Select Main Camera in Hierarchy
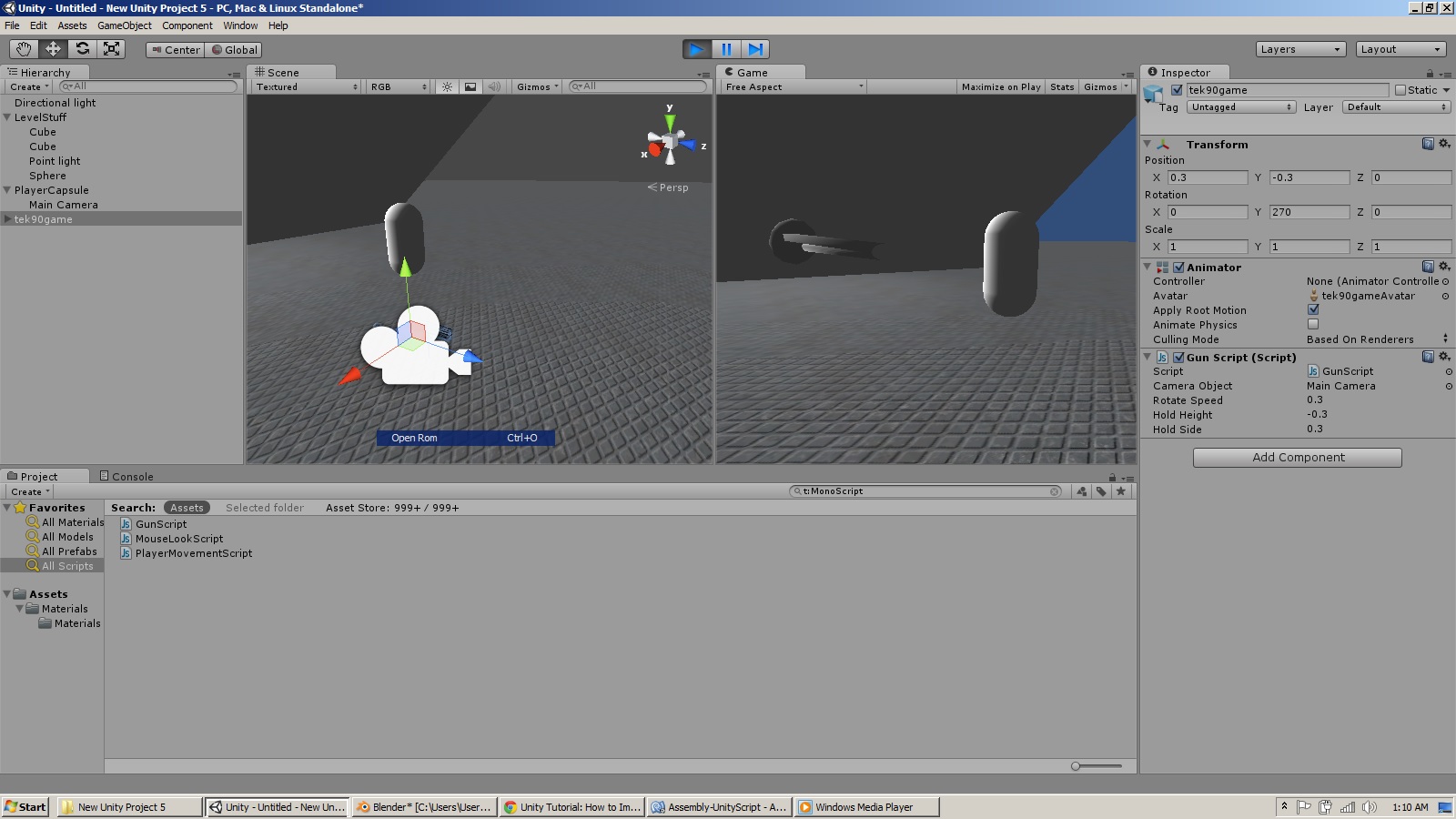The image size is (1456, 819). pos(63,205)
